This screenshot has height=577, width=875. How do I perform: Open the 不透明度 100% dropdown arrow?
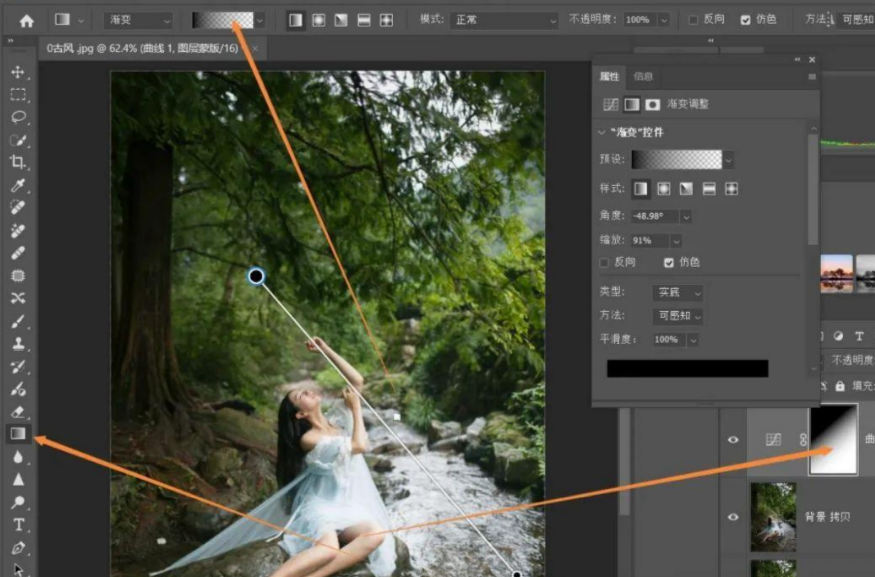pyautogui.click(x=664, y=21)
